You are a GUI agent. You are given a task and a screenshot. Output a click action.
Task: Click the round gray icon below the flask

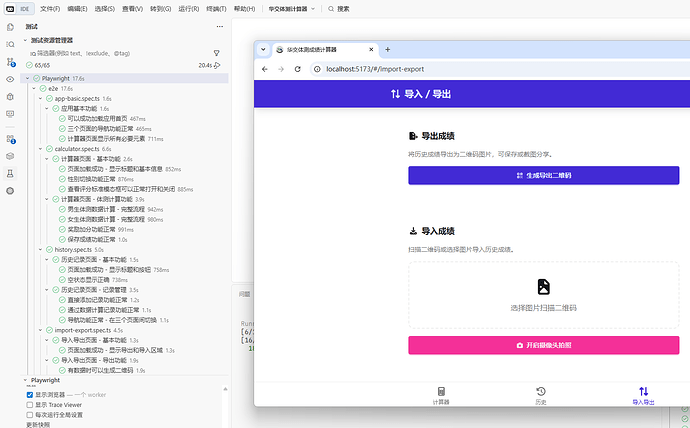[10, 191]
